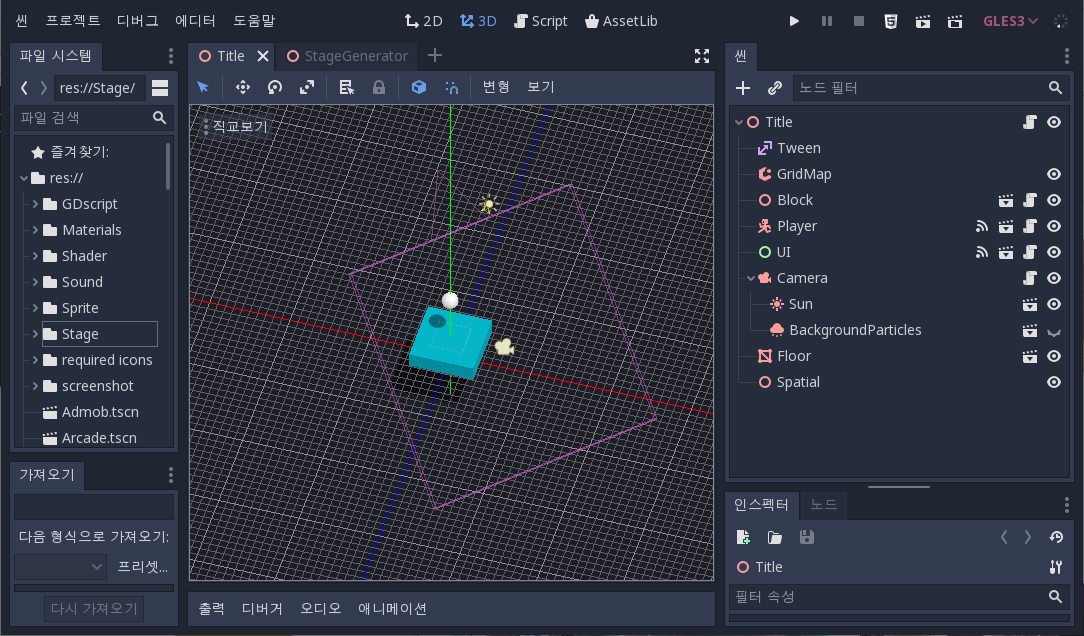Image resolution: width=1084 pixels, height=636 pixels.
Task: Pause the running scene
Action: [x=827, y=21]
